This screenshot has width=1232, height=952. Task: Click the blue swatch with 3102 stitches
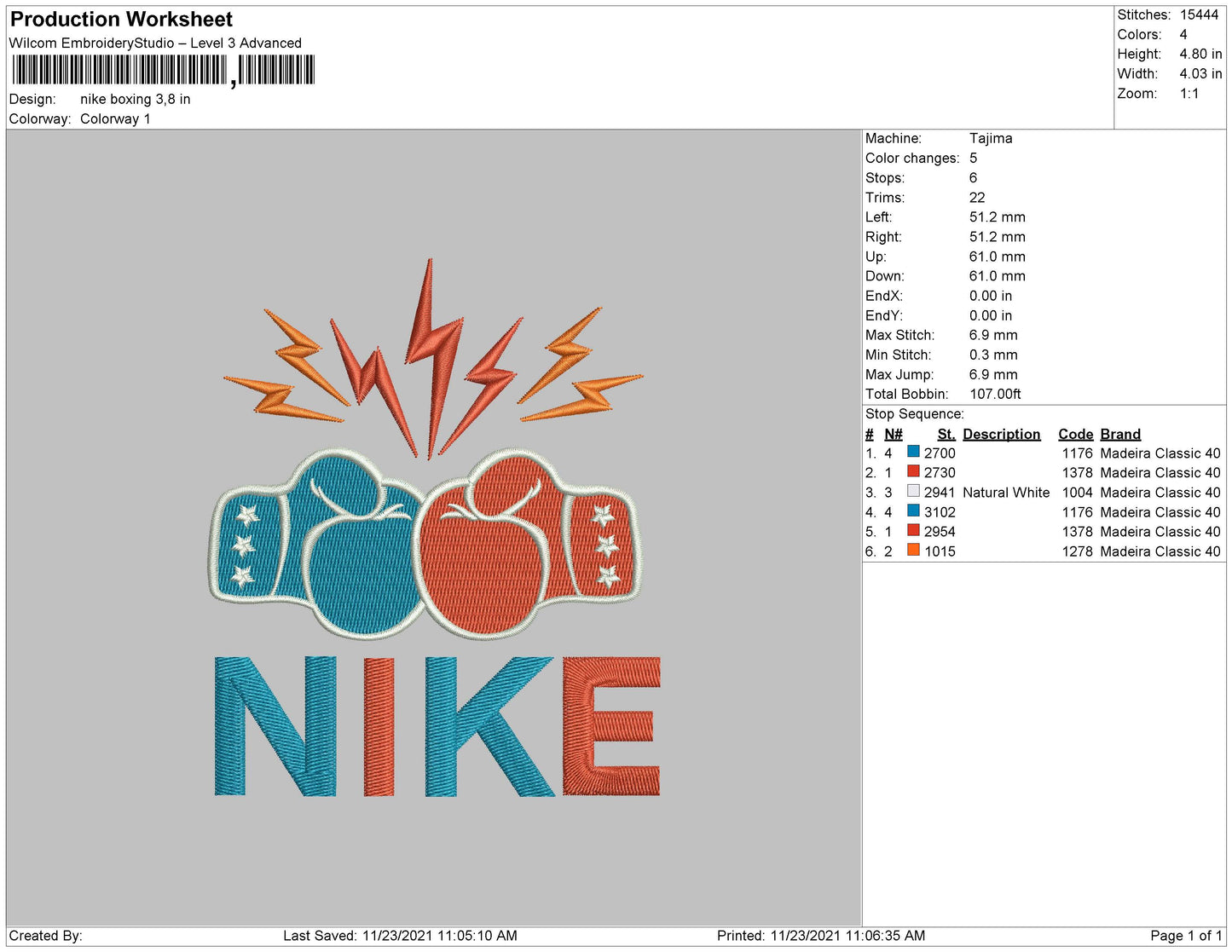point(913,511)
